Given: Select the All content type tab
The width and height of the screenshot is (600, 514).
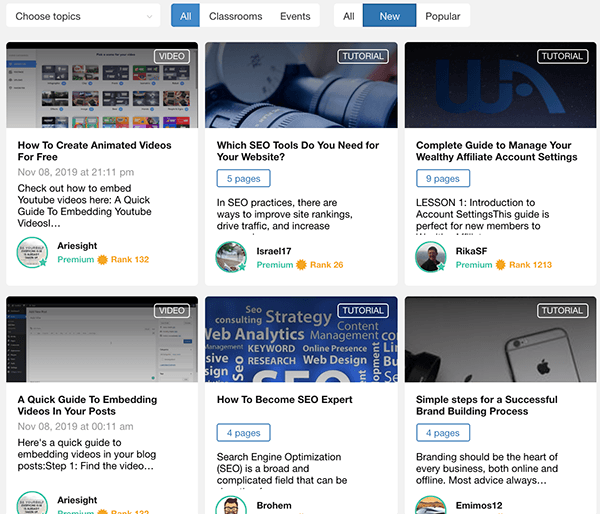Looking at the screenshot, I should click(x=186, y=16).
